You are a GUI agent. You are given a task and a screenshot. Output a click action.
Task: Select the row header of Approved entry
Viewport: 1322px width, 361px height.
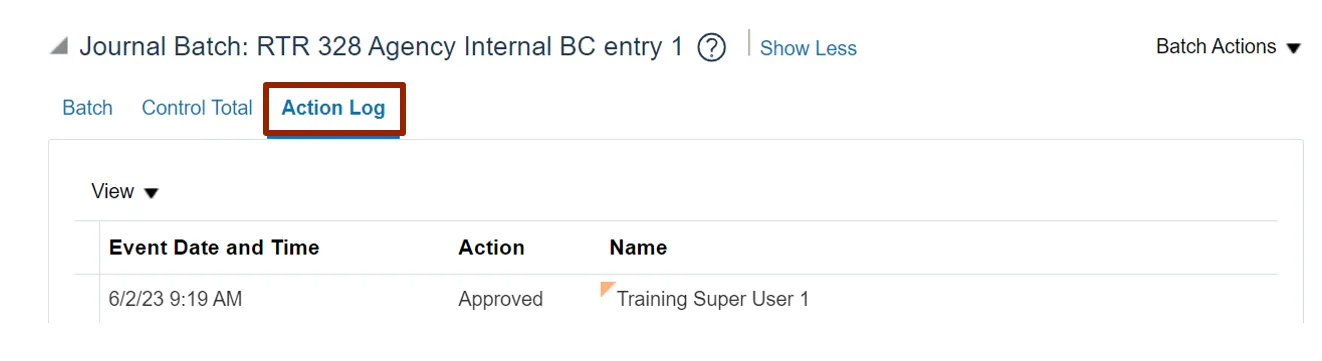[87, 299]
